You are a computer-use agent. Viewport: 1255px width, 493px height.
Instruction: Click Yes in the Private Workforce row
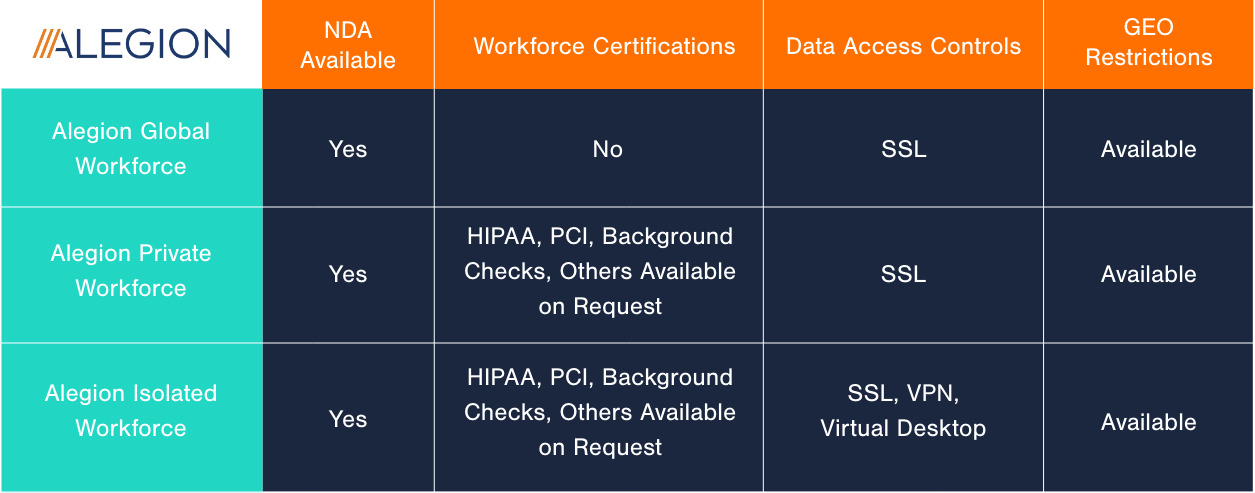[x=348, y=274]
